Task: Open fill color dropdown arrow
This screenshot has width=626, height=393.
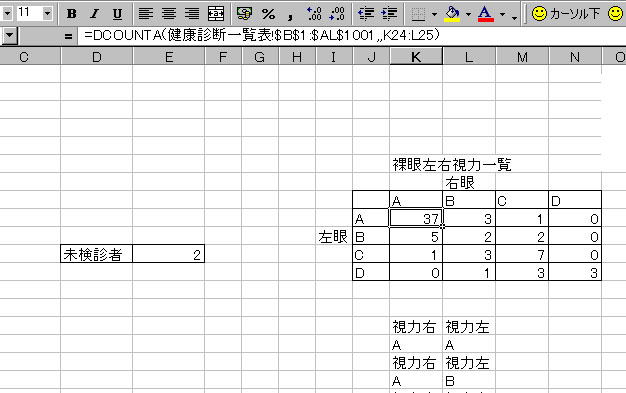Action: (468, 15)
